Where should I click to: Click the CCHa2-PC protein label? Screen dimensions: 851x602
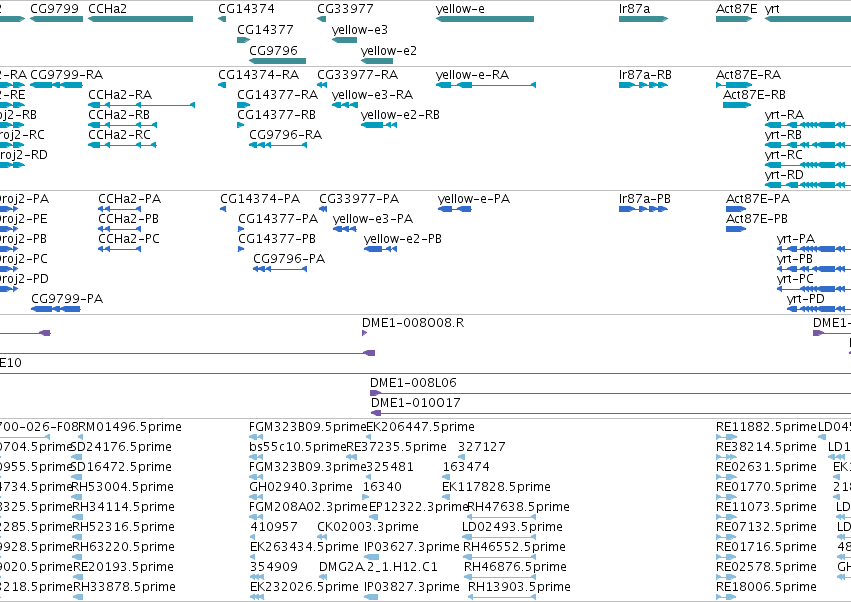129,239
